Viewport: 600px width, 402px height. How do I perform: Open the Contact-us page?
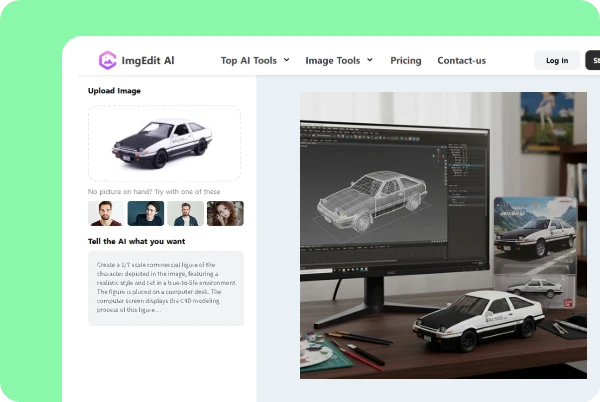point(461,60)
